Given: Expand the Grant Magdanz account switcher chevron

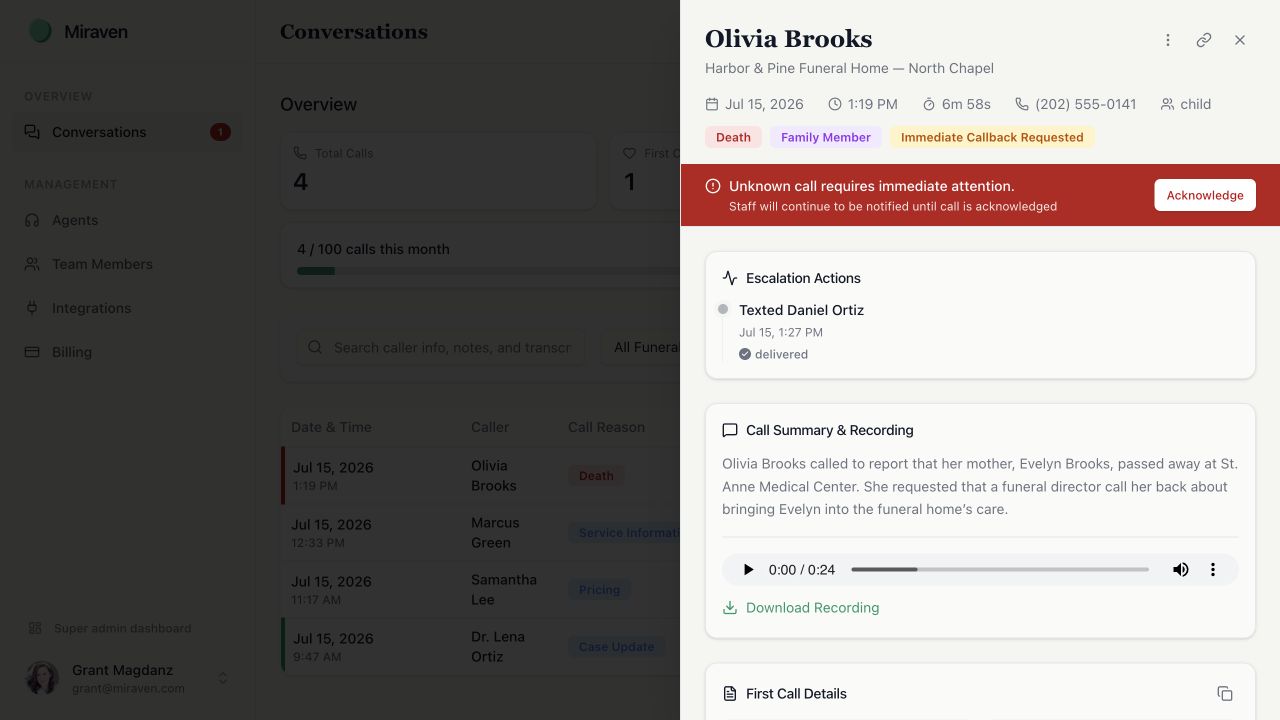Looking at the screenshot, I should point(223,678).
